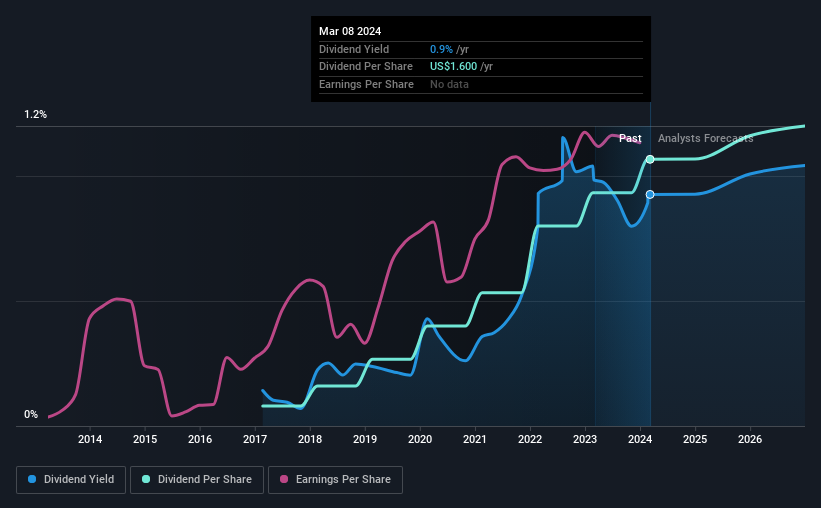The image size is (821, 508).
Task: Click the 2016 x-axis label
Action: point(200,439)
